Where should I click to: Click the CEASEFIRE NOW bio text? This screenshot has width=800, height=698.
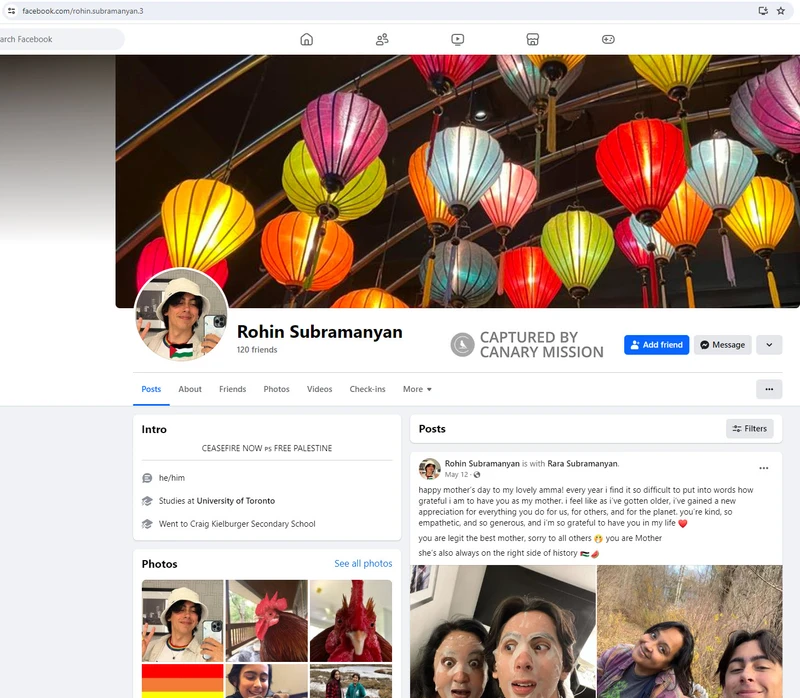pos(266,448)
